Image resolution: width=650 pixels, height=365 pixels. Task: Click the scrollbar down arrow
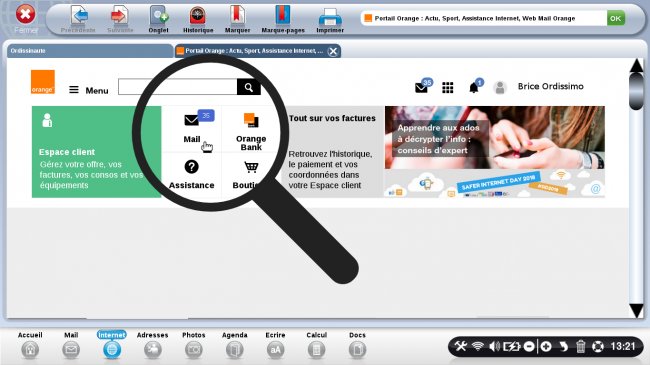[636, 310]
